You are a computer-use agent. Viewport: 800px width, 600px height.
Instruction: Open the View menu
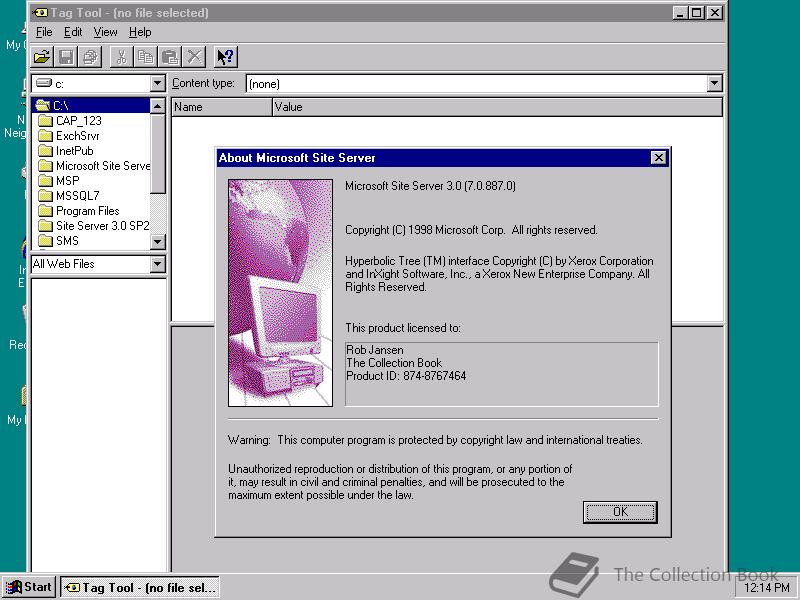105,32
